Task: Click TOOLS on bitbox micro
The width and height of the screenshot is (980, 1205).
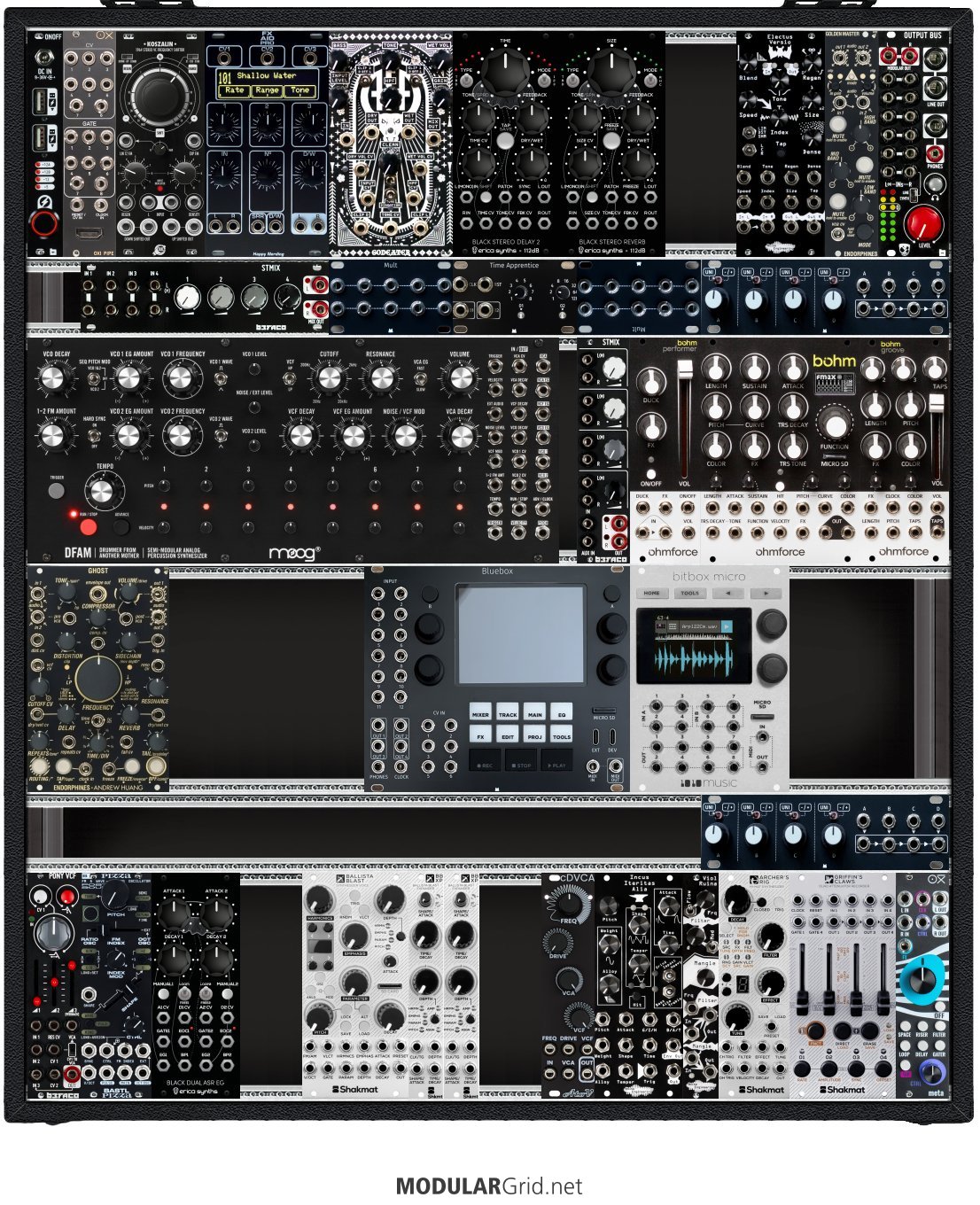Action: click(x=689, y=593)
